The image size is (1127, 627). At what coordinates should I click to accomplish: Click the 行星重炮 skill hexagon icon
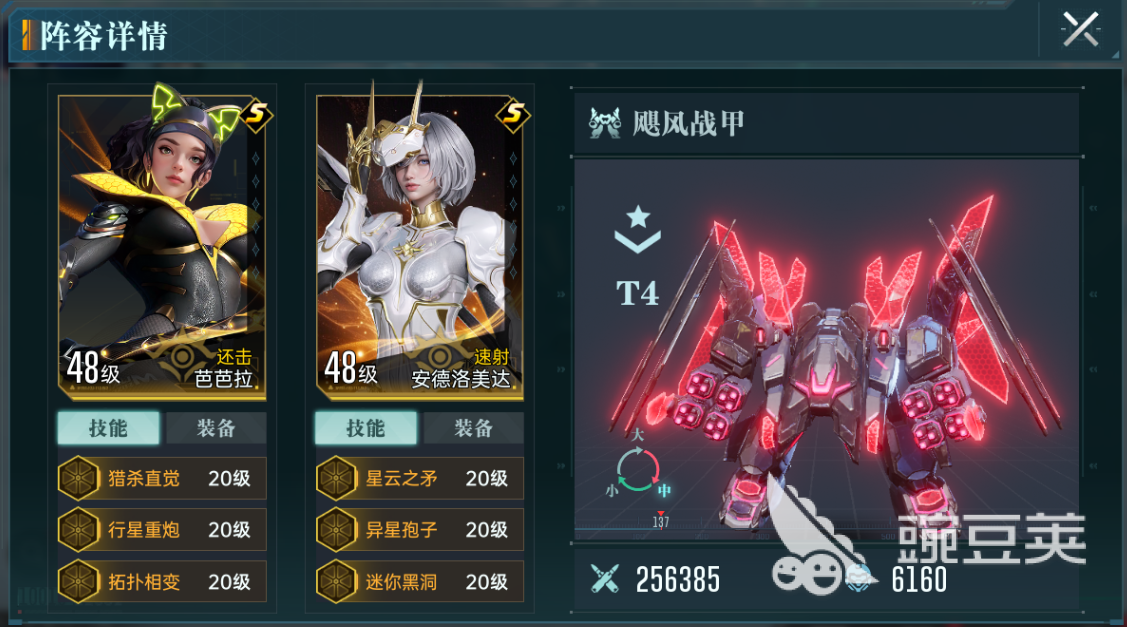pos(78,530)
